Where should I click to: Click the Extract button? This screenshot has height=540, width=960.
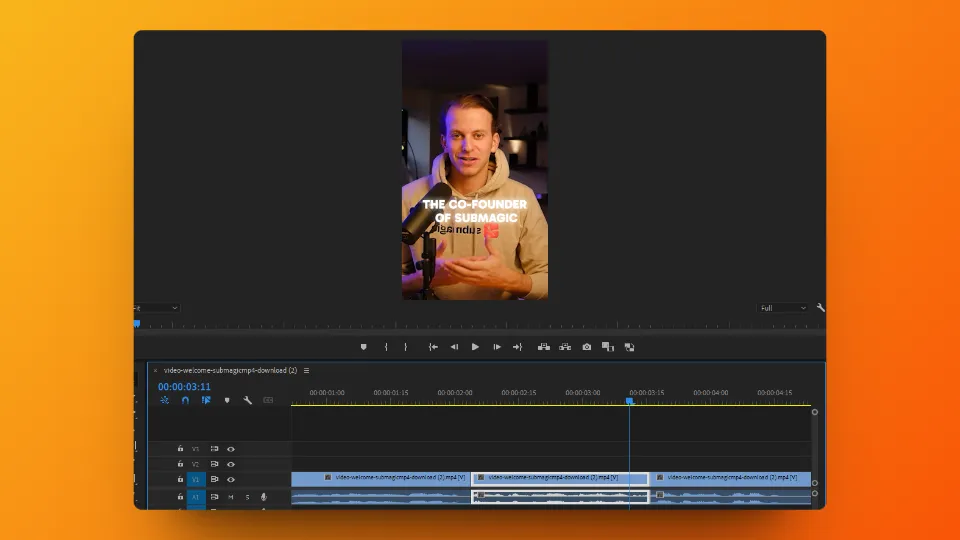565,347
